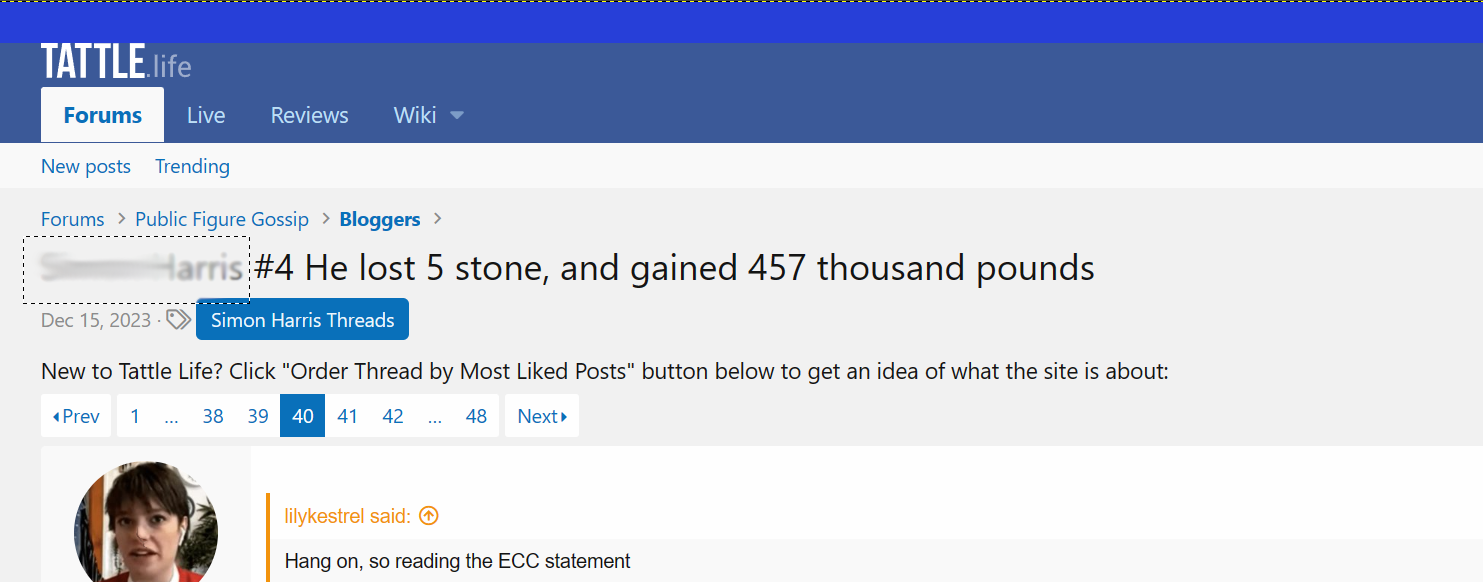
Task: Navigate to the Bloggers breadcrumb
Action: 380,219
